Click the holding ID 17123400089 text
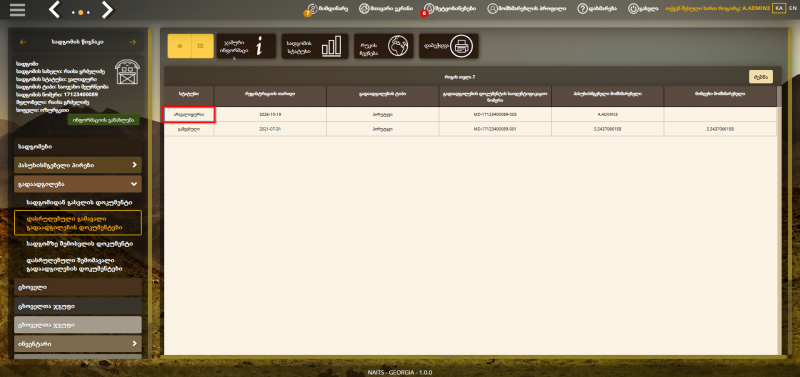This screenshot has width=800, height=377. pos(81,94)
